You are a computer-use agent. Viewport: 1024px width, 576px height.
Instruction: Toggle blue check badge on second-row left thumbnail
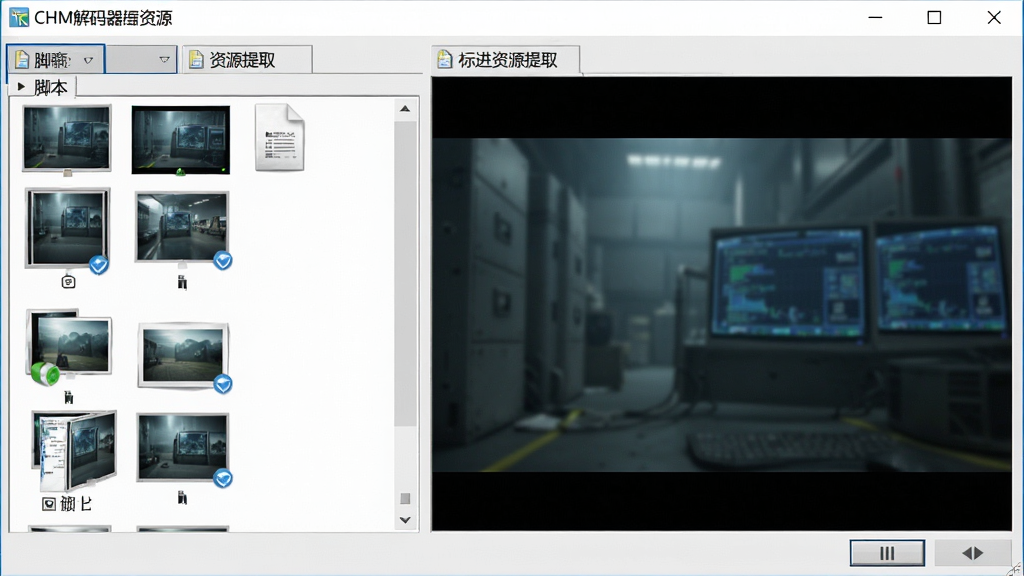tap(99, 264)
